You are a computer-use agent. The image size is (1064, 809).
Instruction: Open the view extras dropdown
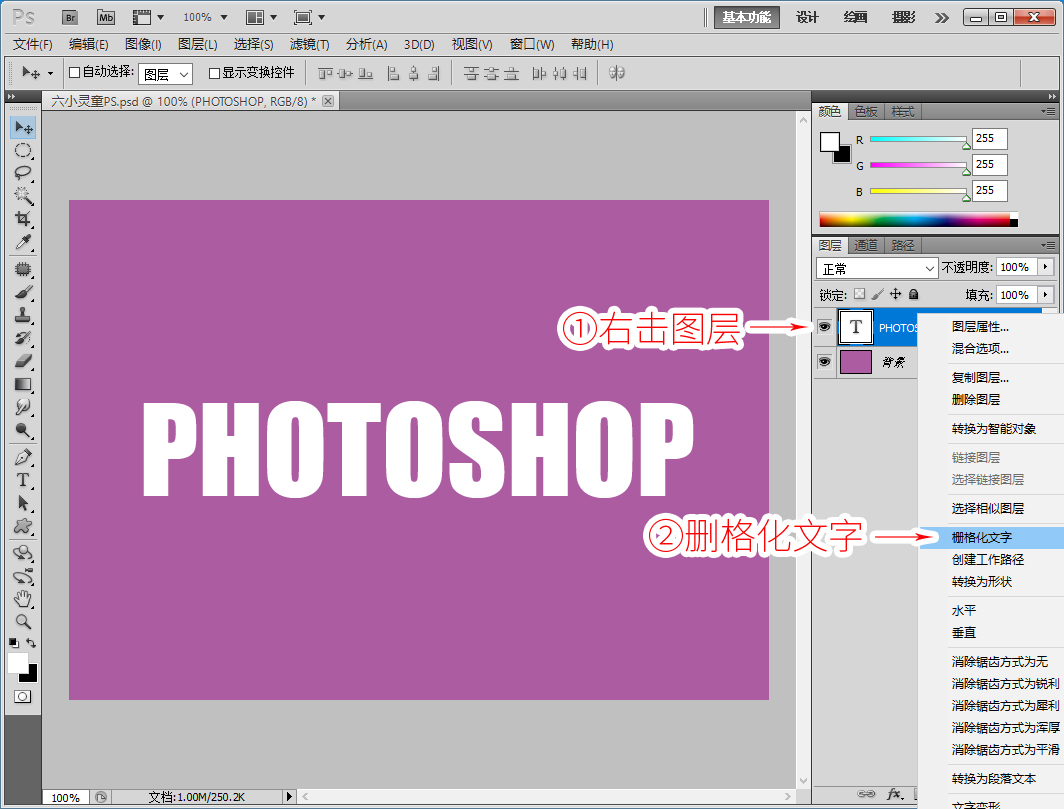click(148, 18)
